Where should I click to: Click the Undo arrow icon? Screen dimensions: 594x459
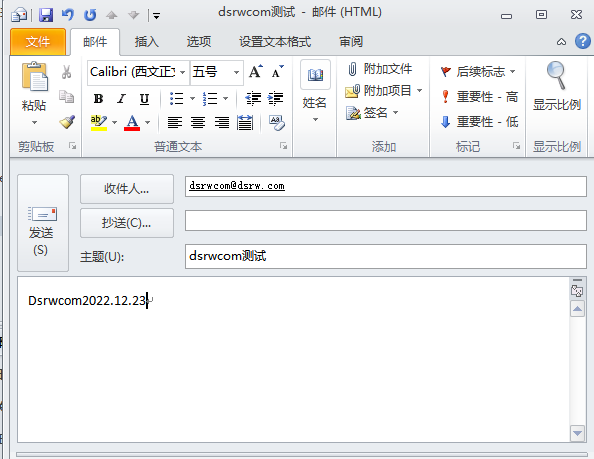click(68, 15)
